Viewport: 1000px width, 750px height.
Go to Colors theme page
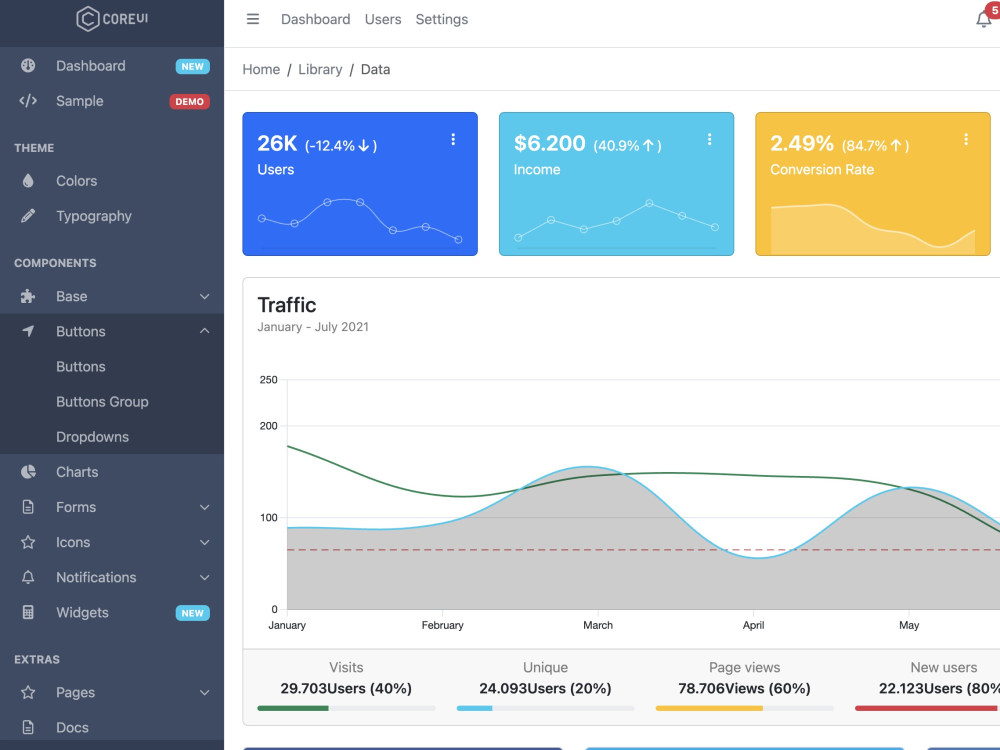[x=112, y=181]
